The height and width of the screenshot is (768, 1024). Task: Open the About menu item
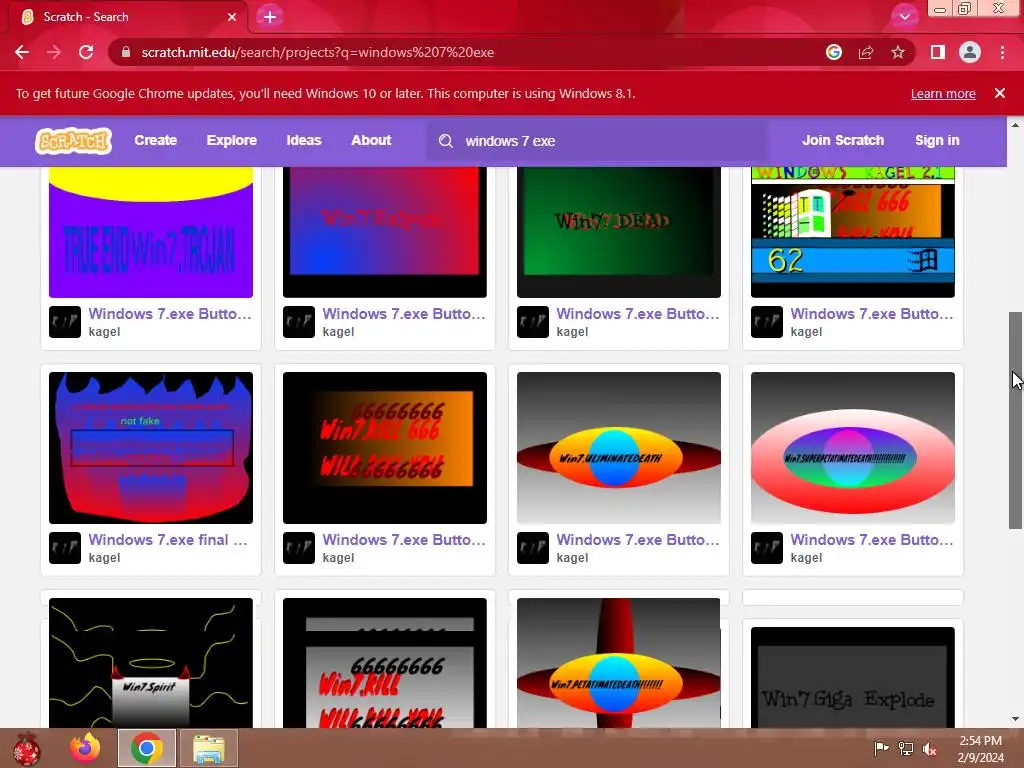tap(371, 140)
